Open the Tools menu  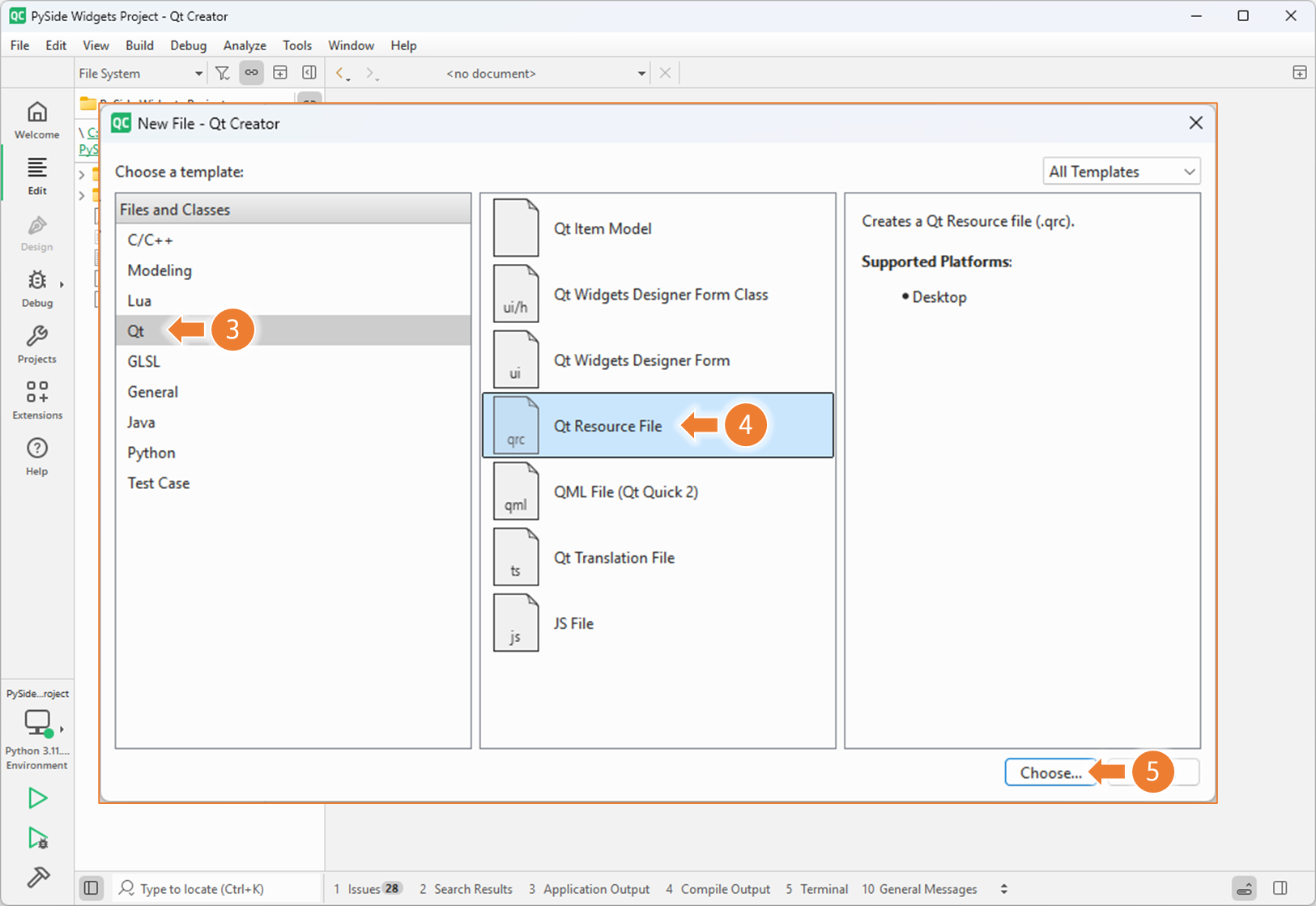pos(297,45)
